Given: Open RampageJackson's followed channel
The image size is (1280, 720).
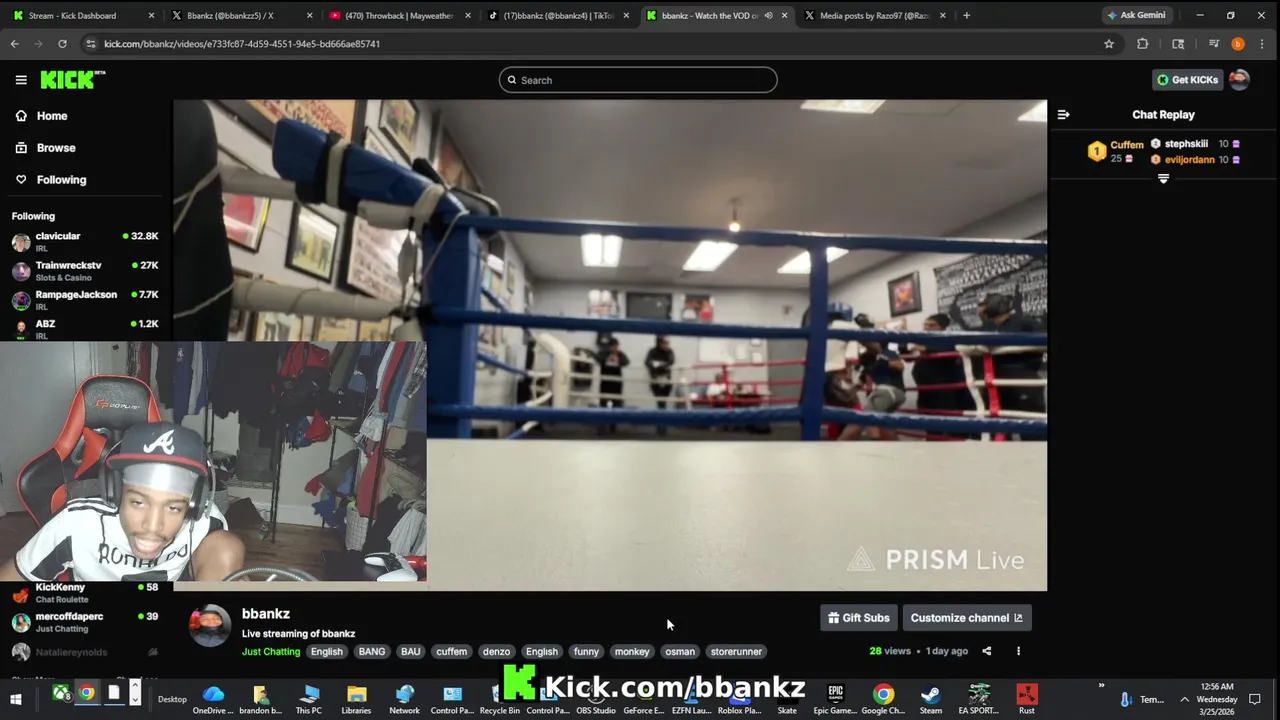Looking at the screenshot, I should tap(85, 300).
